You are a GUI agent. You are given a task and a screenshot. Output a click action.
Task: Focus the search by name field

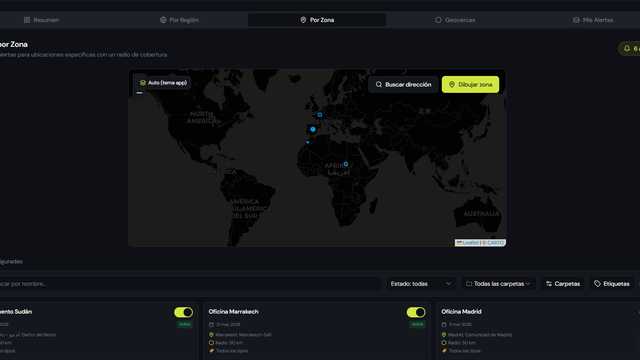point(190,284)
